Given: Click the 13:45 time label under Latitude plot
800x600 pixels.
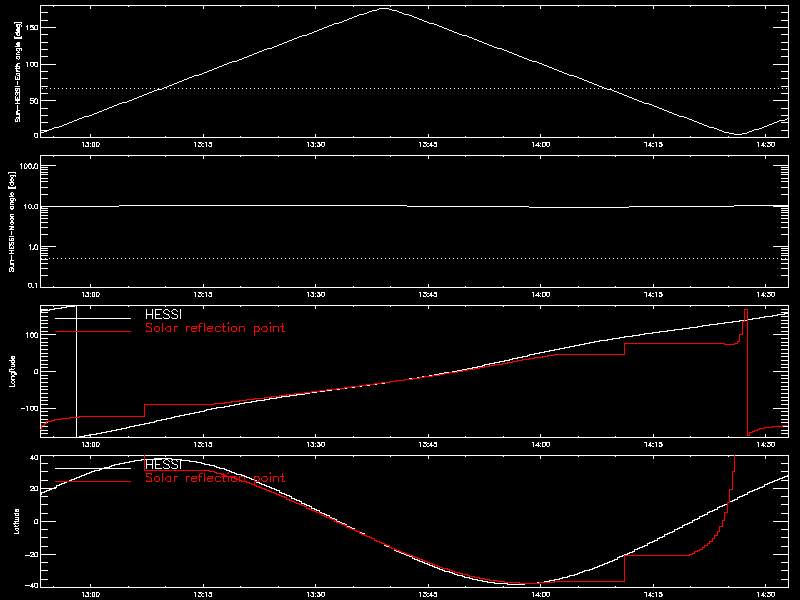Looking at the screenshot, I should pos(428,595).
